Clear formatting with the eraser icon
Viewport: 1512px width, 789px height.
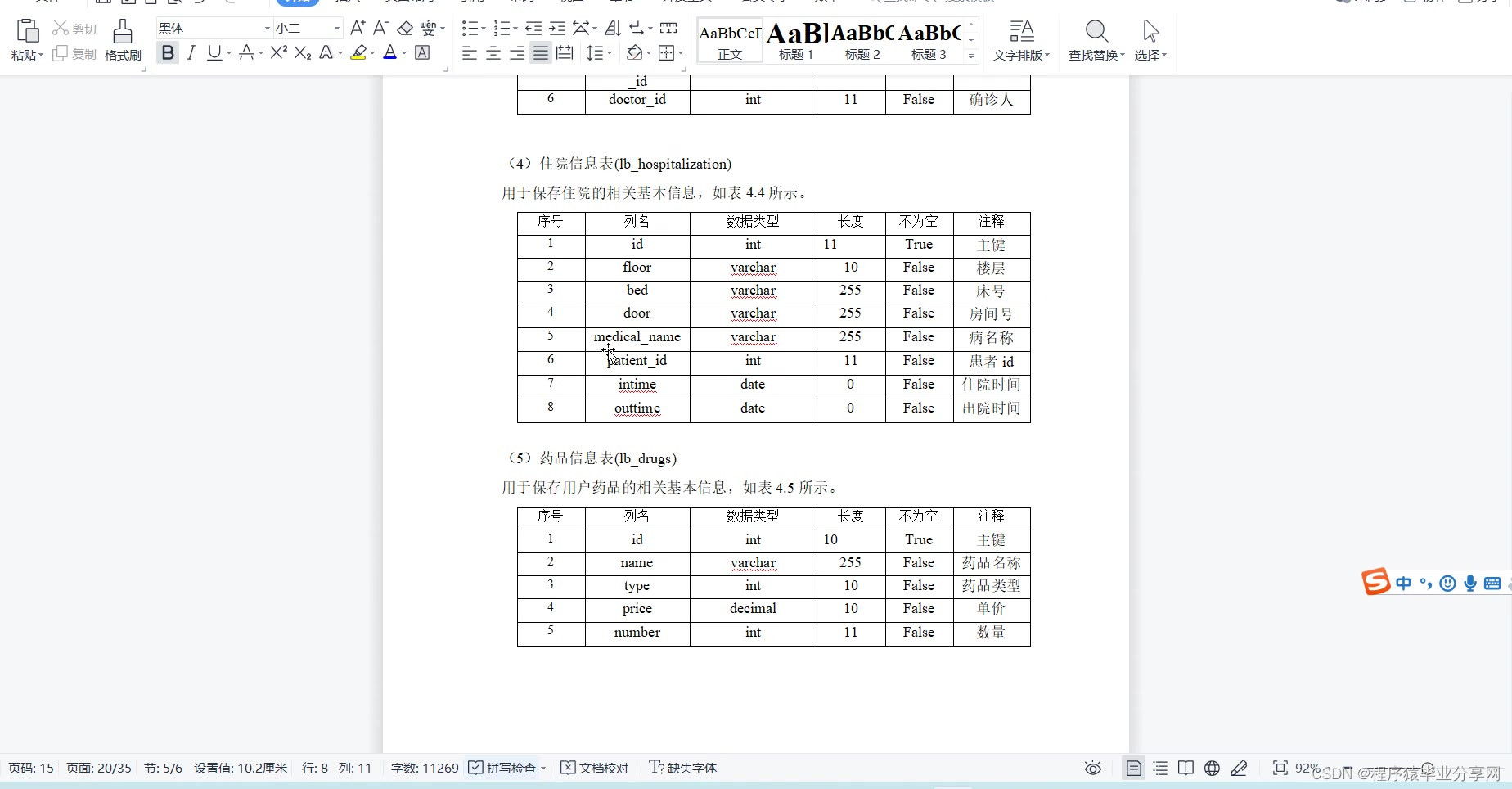(x=405, y=29)
